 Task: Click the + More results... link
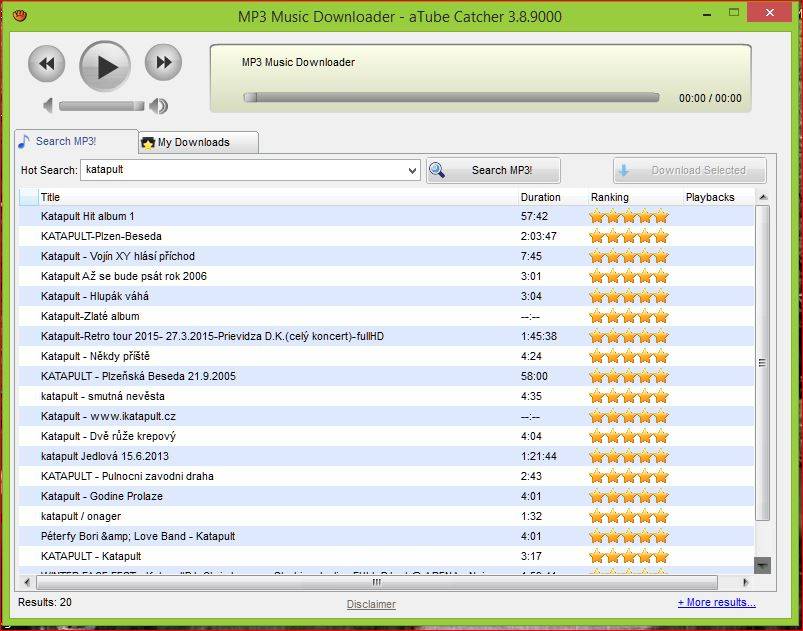point(716,602)
